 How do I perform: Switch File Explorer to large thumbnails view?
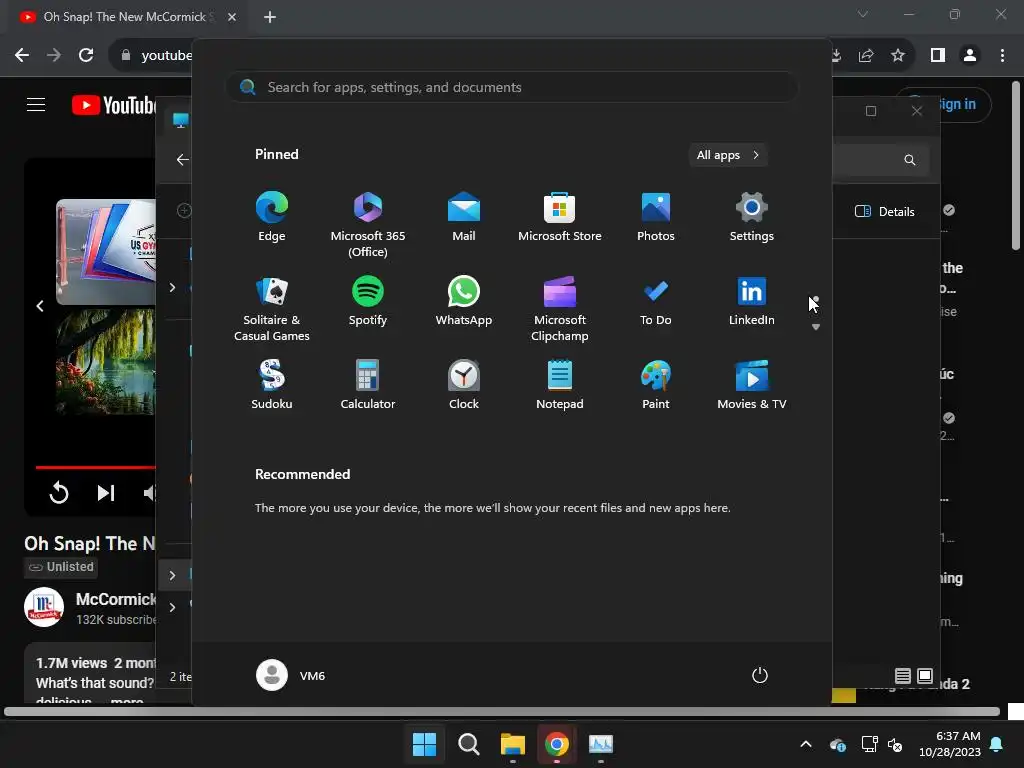click(x=925, y=676)
